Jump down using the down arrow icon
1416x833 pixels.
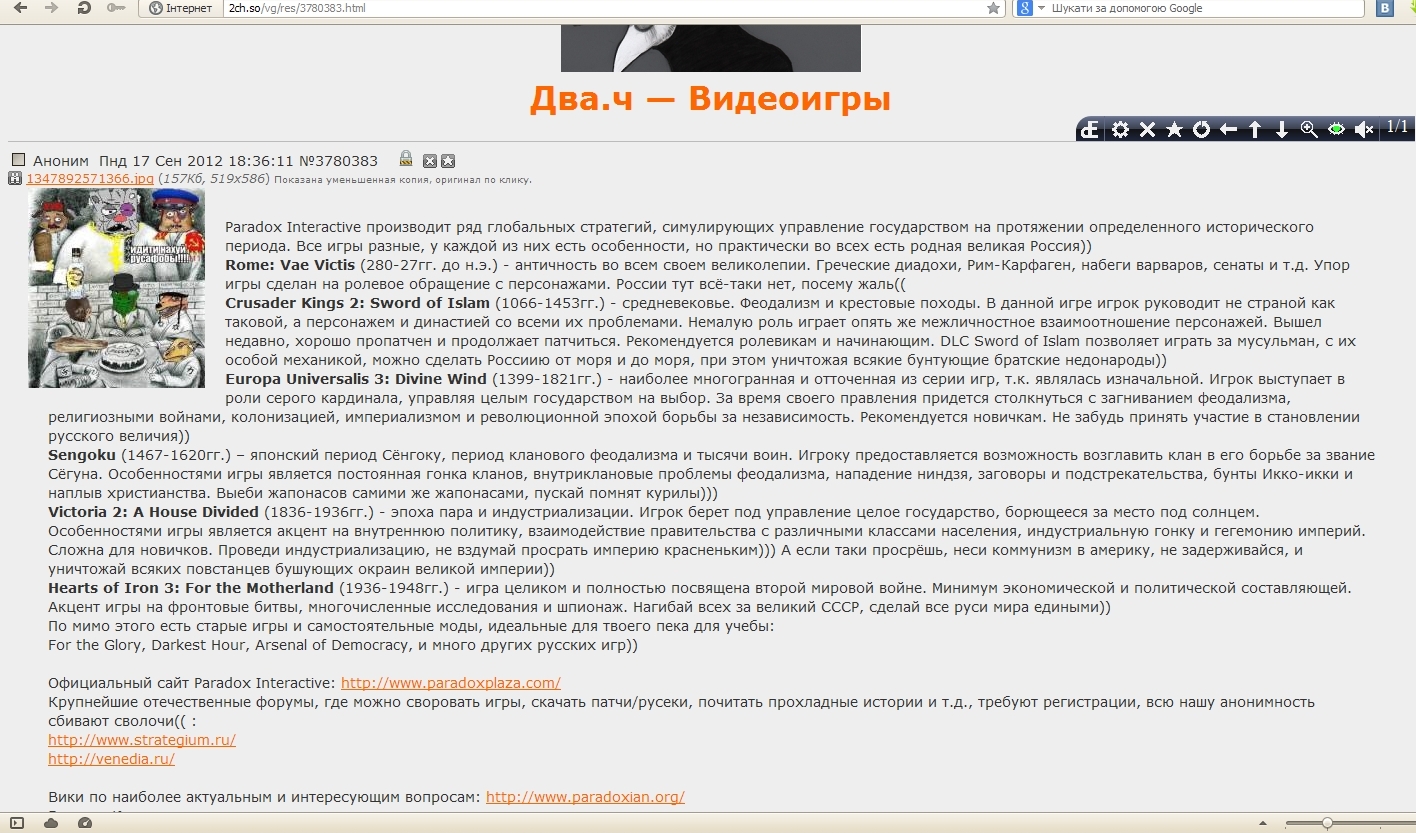[1282, 130]
